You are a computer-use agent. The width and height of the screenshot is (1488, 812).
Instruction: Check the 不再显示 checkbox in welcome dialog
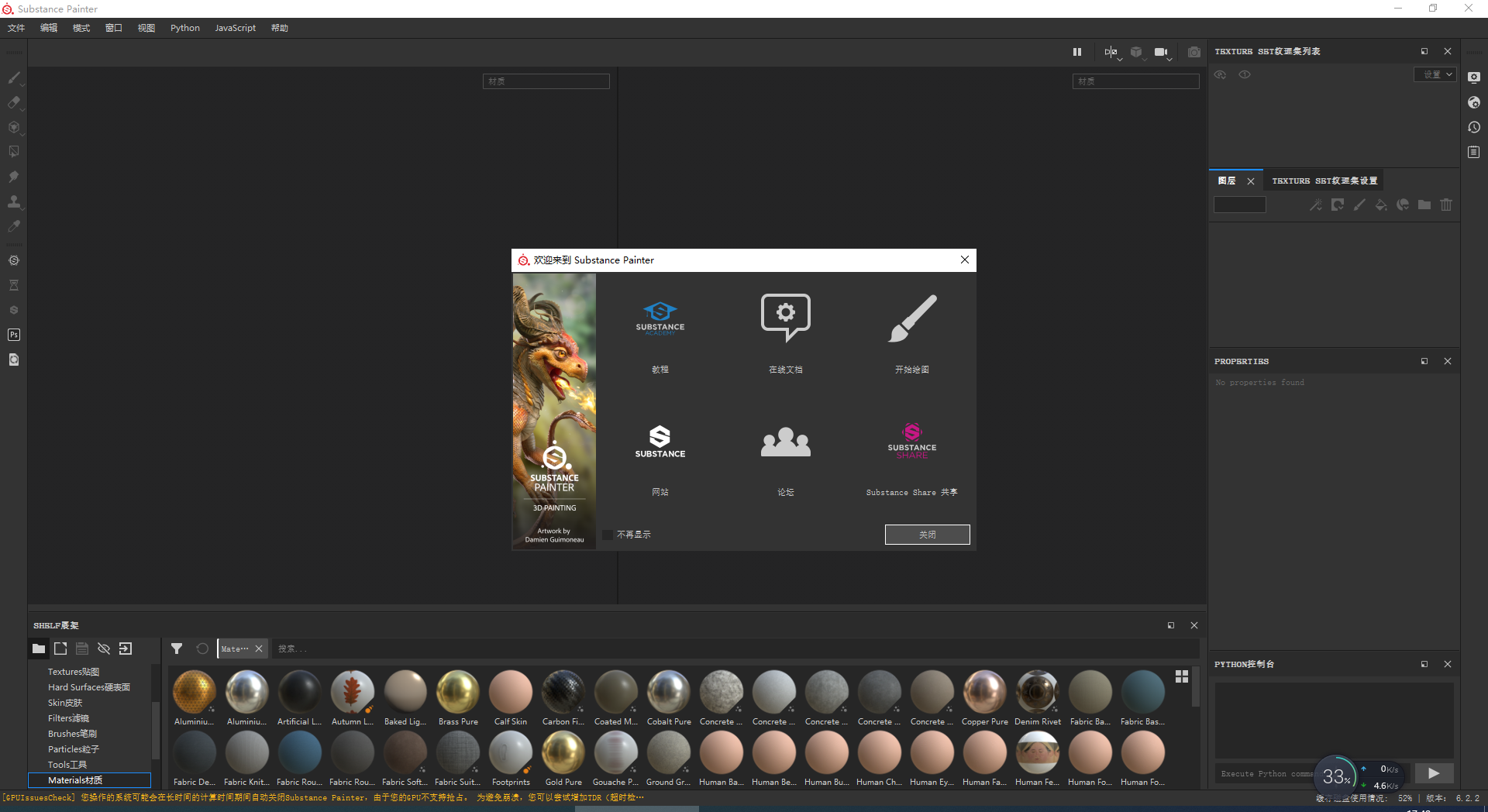(608, 535)
